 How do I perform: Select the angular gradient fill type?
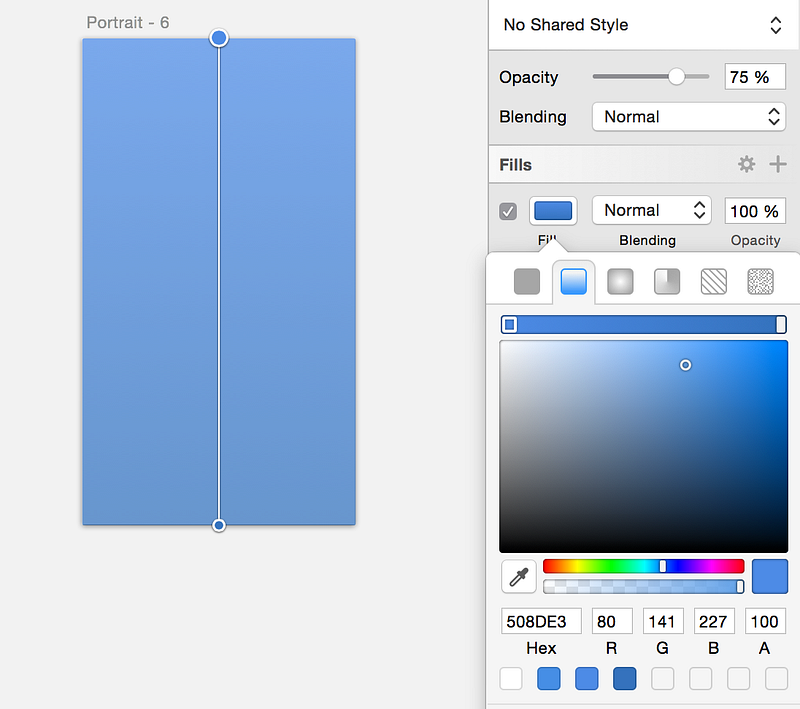[667, 282]
